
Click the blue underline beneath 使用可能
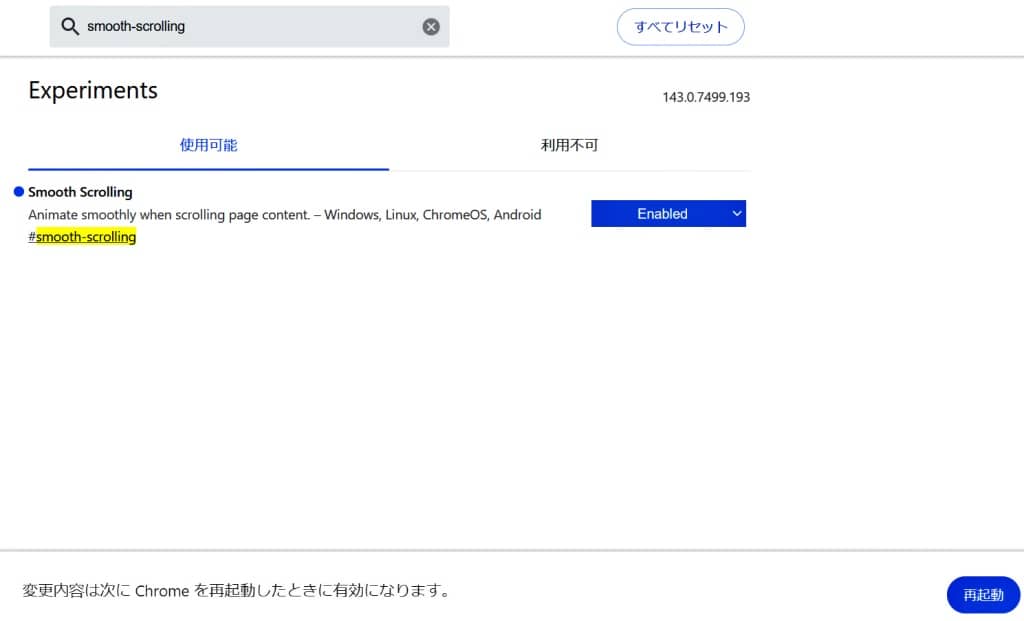(x=208, y=169)
